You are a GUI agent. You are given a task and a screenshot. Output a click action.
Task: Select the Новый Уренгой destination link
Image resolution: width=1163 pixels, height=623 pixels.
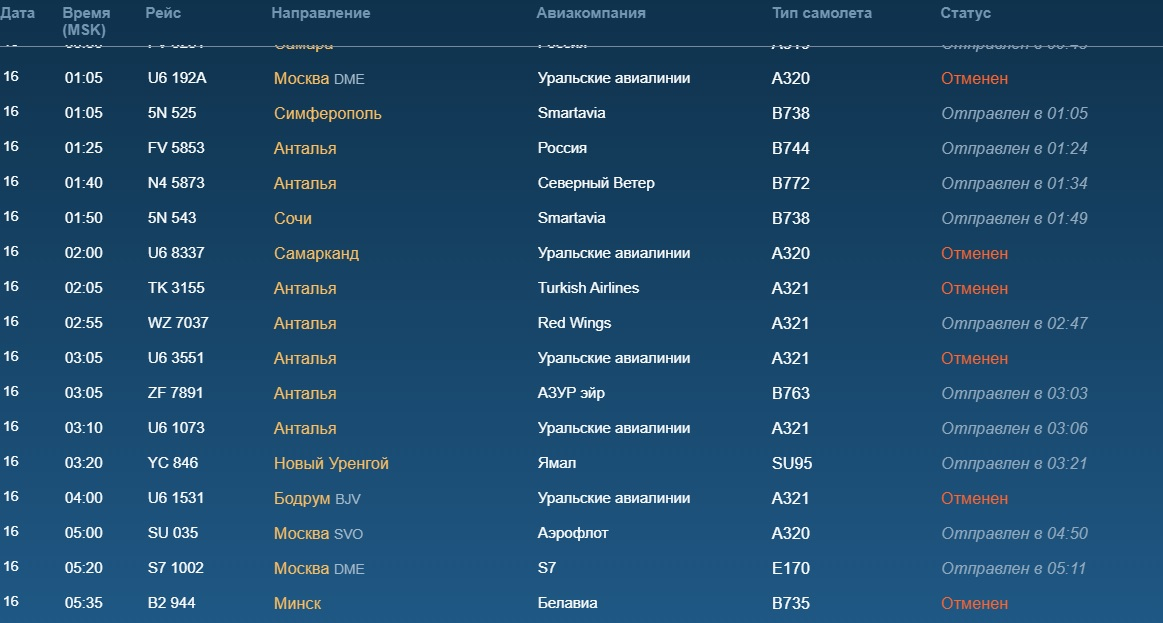coord(332,464)
